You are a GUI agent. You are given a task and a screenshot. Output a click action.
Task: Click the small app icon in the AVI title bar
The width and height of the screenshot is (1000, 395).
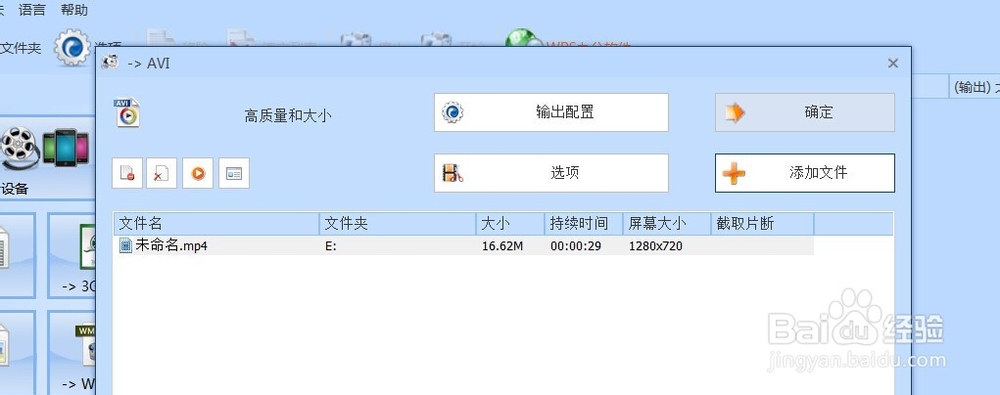(110, 63)
